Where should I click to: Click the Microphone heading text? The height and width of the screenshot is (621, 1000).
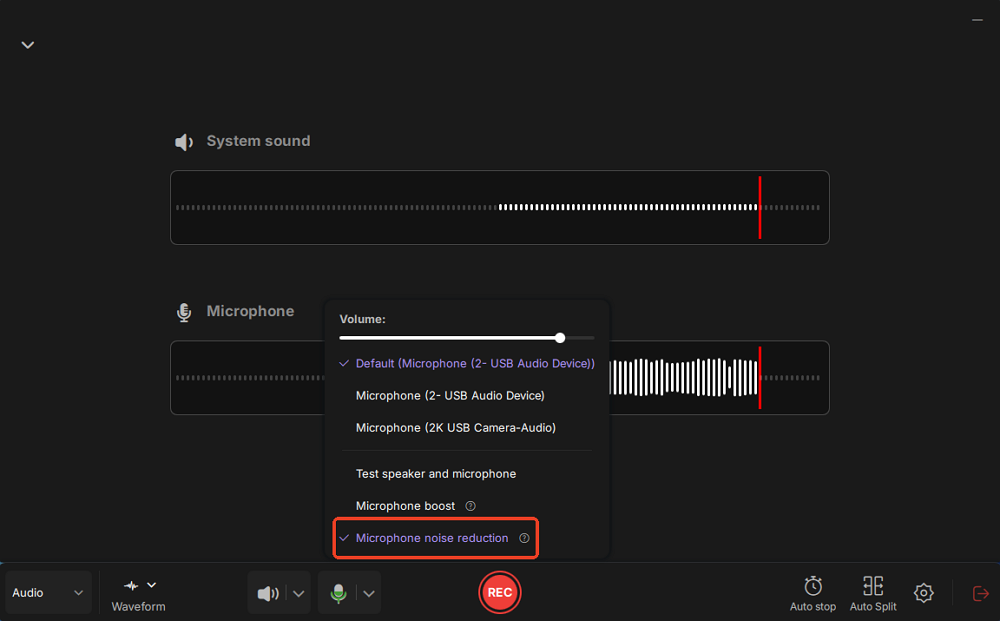250,311
